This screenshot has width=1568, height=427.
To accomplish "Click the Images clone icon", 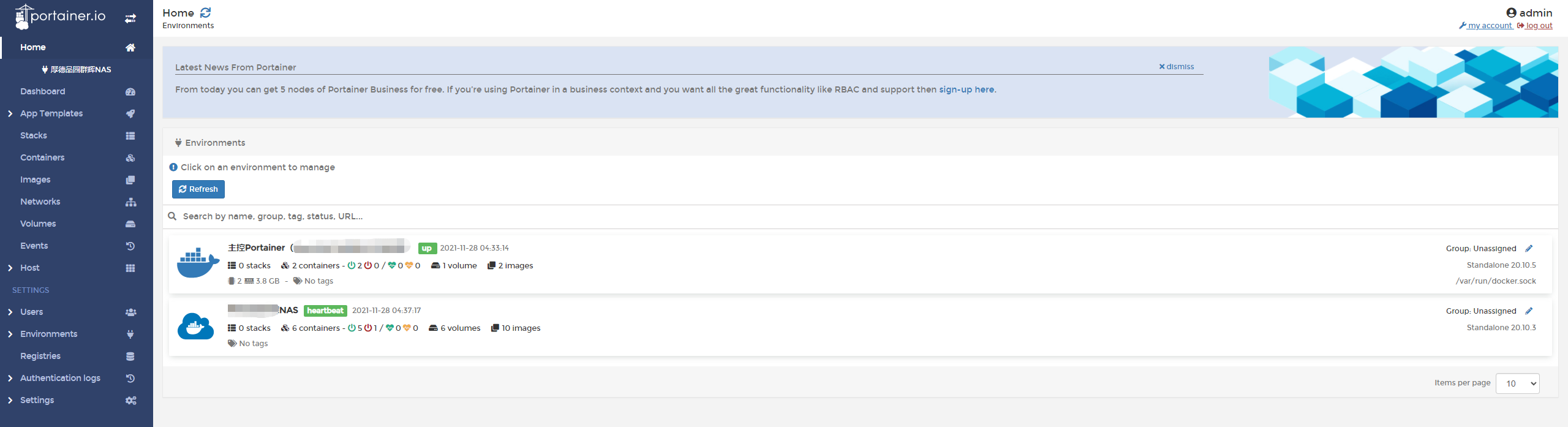I will [x=130, y=180].
